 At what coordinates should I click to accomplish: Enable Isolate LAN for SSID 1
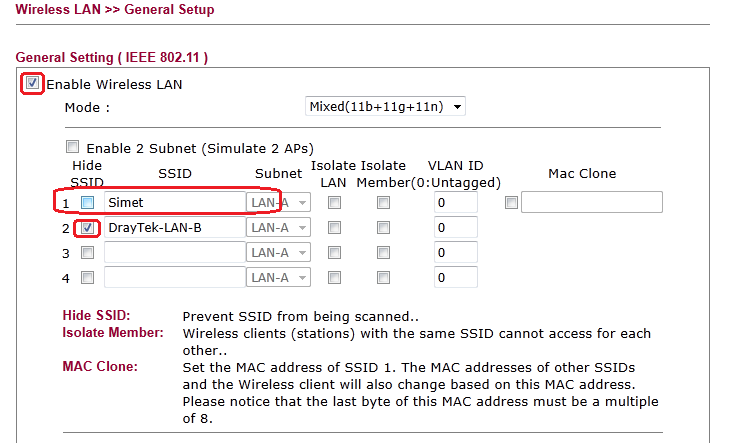click(x=335, y=203)
